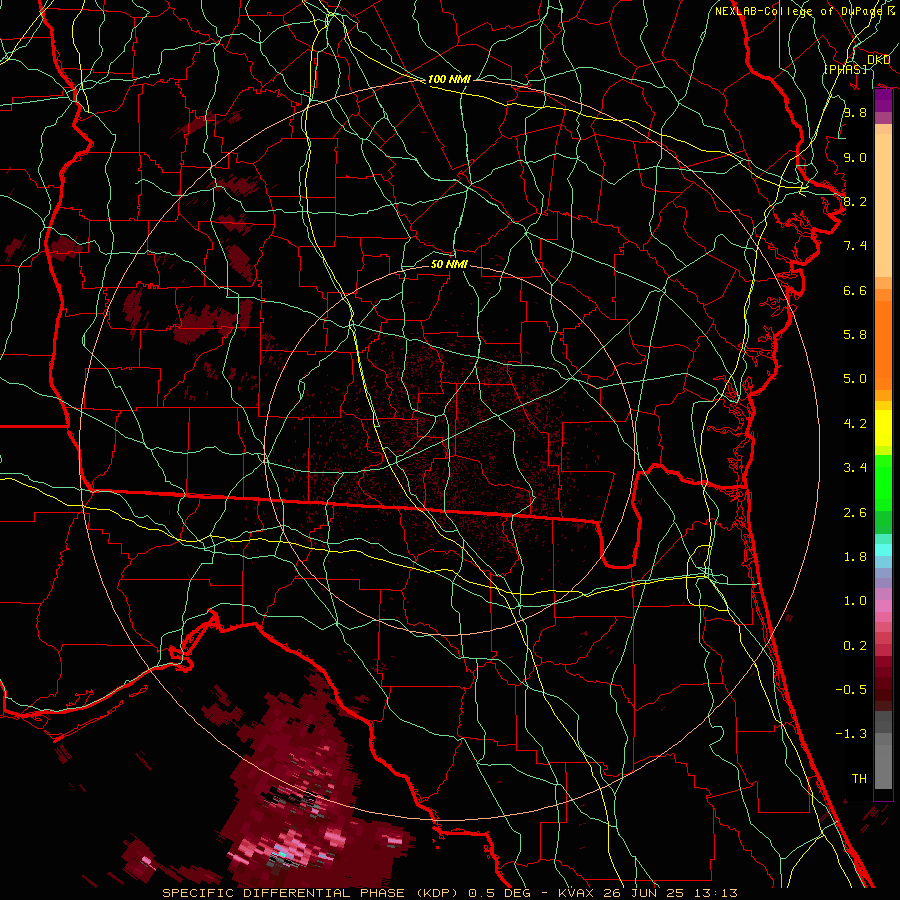Click the 5.0 value on the legend

(855, 379)
